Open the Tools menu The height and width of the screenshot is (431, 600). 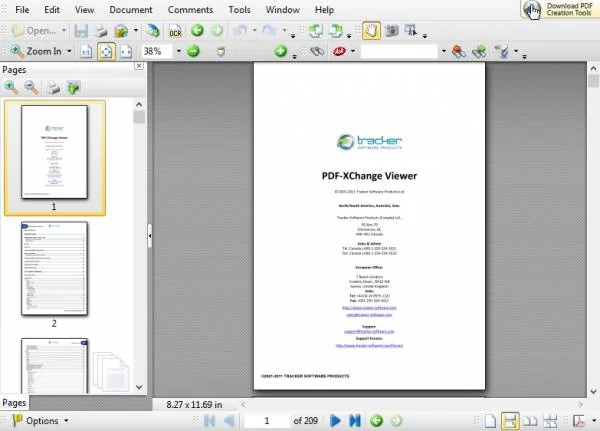[239, 10]
